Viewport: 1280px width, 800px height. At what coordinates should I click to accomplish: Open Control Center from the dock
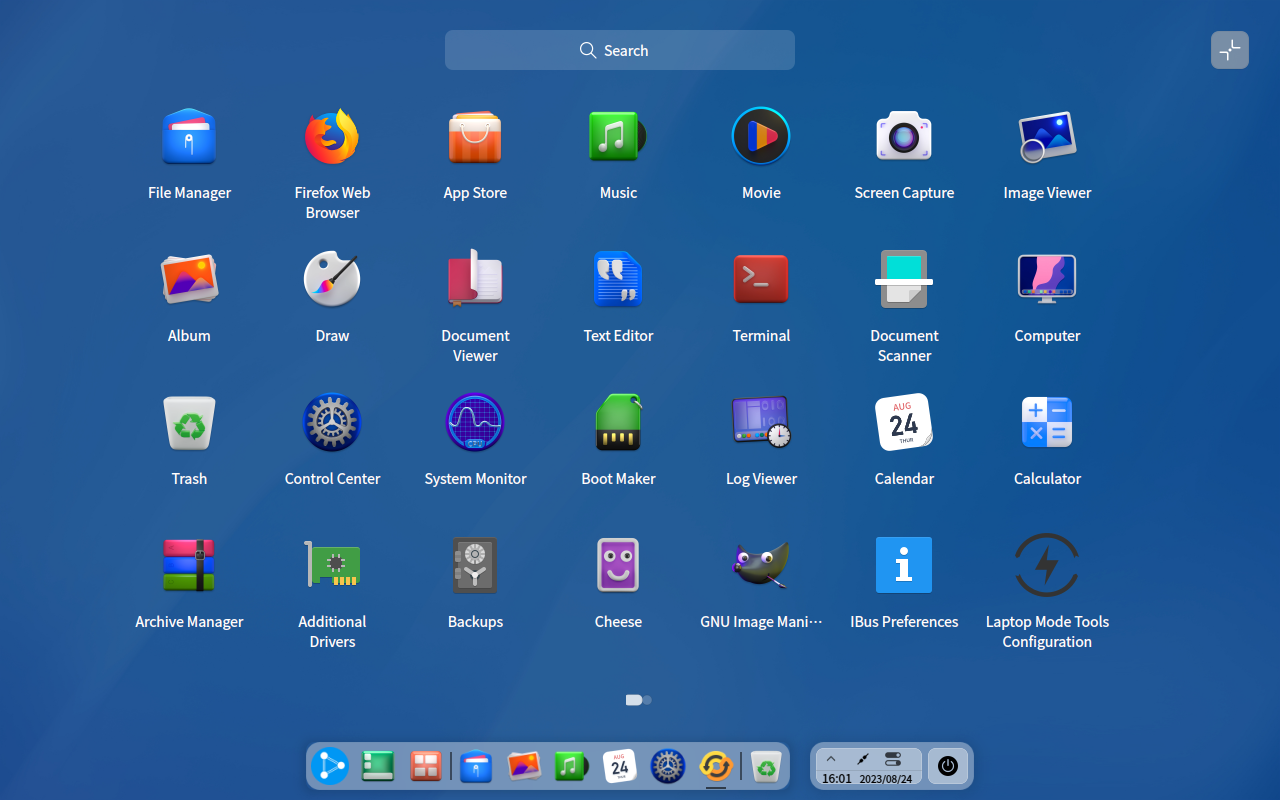coord(667,766)
